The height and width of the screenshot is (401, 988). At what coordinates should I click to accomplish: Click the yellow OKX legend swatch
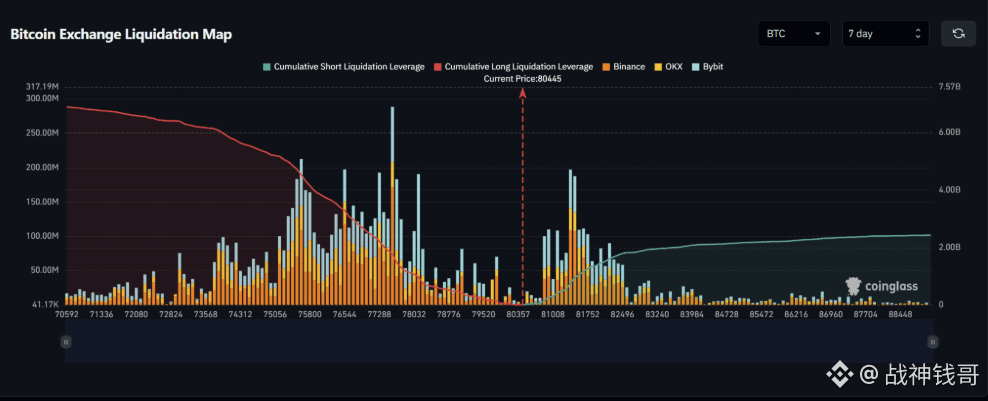coord(658,66)
